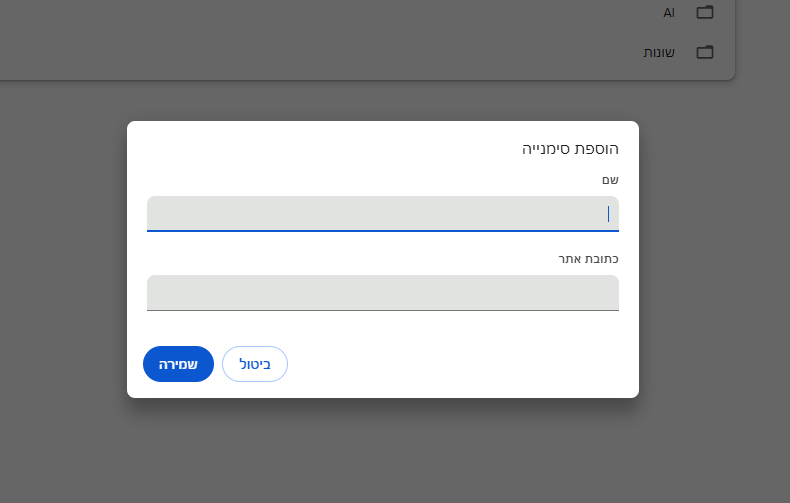Screen dimensions: 790x503
Task: Select the AI folder label
Action: click(x=669, y=13)
